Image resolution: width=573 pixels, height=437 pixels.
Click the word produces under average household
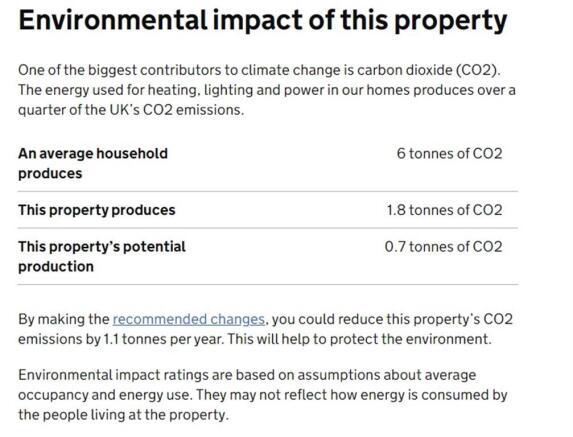(x=50, y=174)
